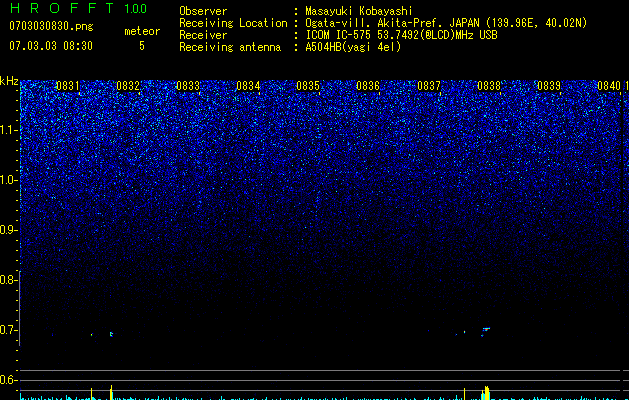Click the 0838 time marker

coord(489,86)
